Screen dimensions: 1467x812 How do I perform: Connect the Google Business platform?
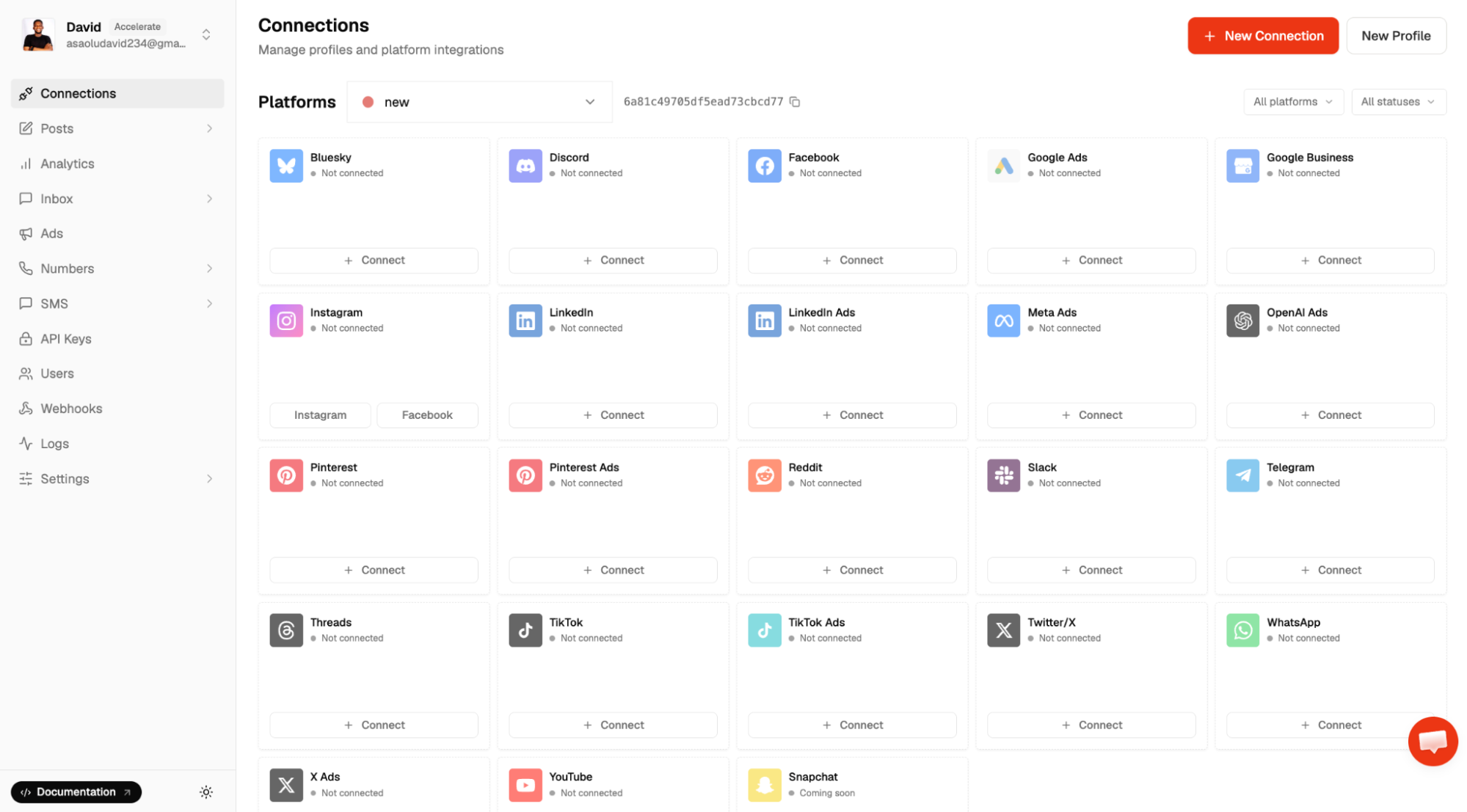tap(1330, 260)
